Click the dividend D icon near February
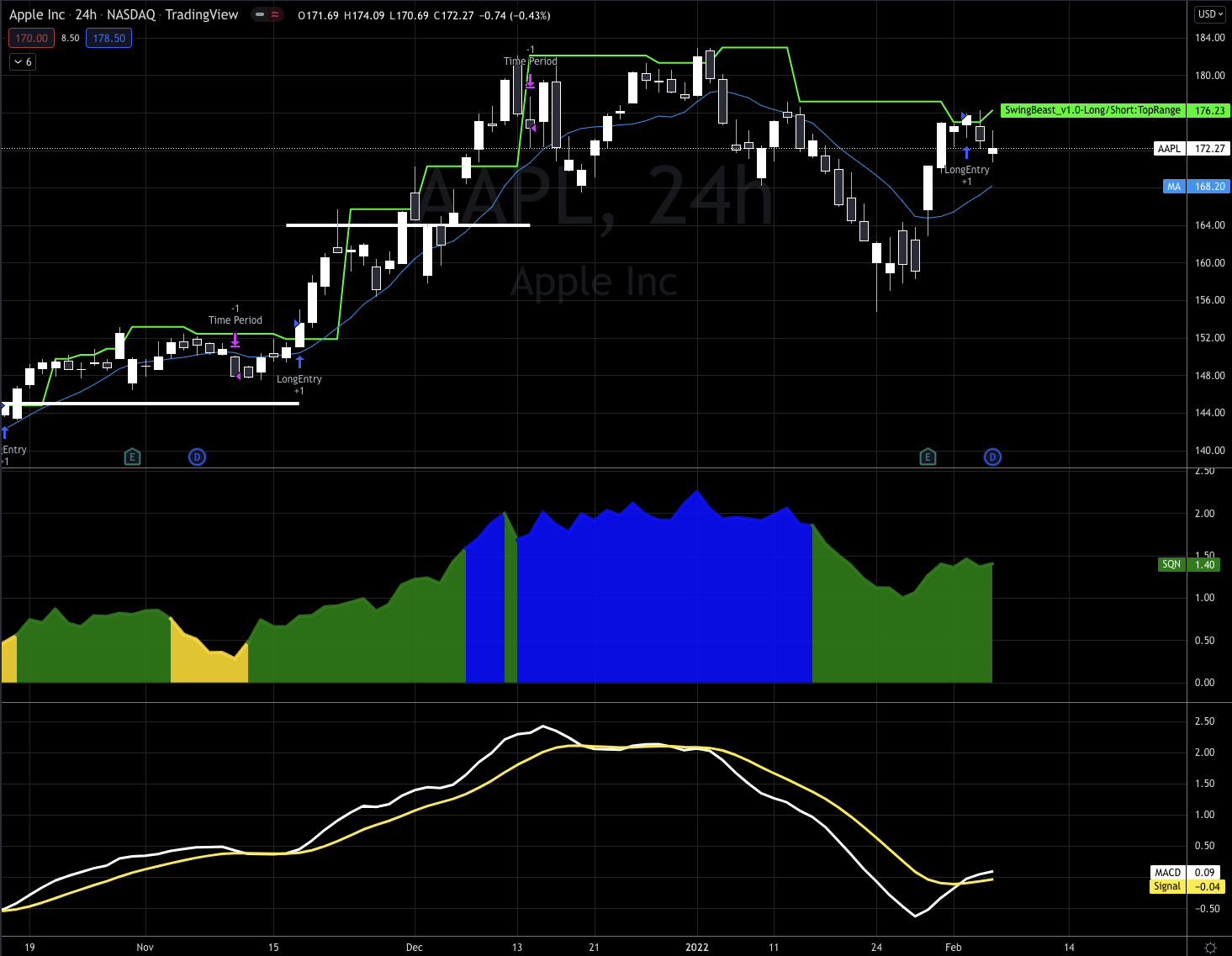This screenshot has width=1232, height=956. [992, 457]
